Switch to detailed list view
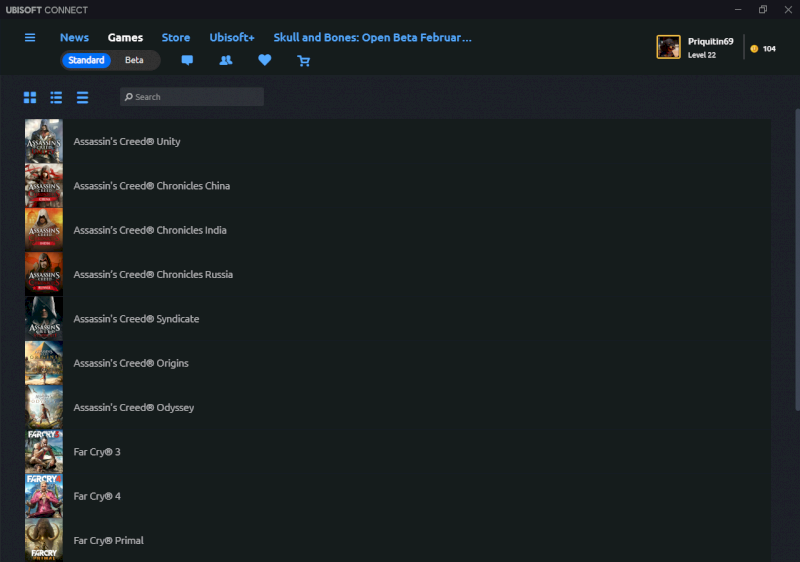The height and width of the screenshot is (562, 800). [56, 97]
